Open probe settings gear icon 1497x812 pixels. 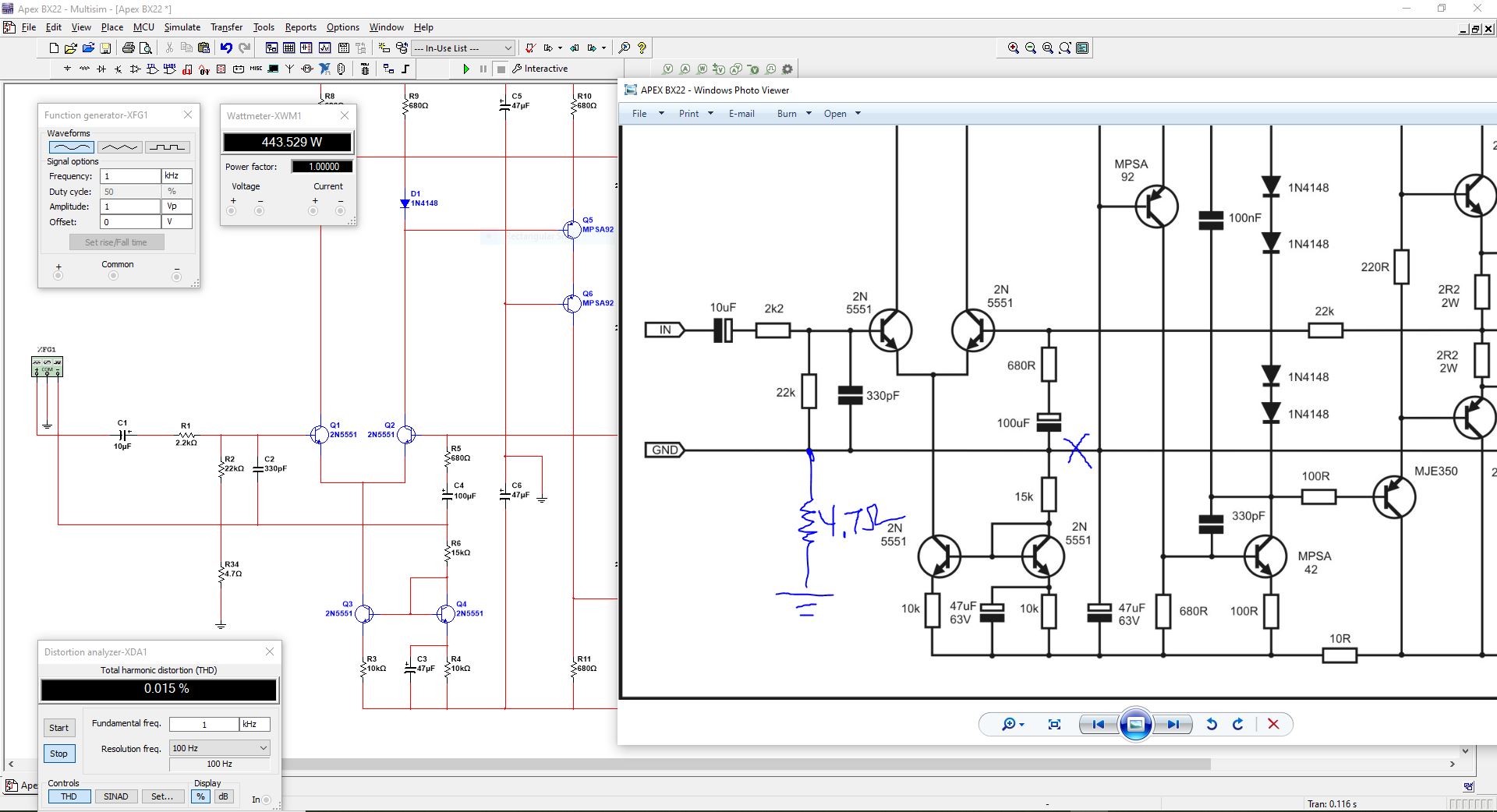pyautogui.click(x=787, y=69)
